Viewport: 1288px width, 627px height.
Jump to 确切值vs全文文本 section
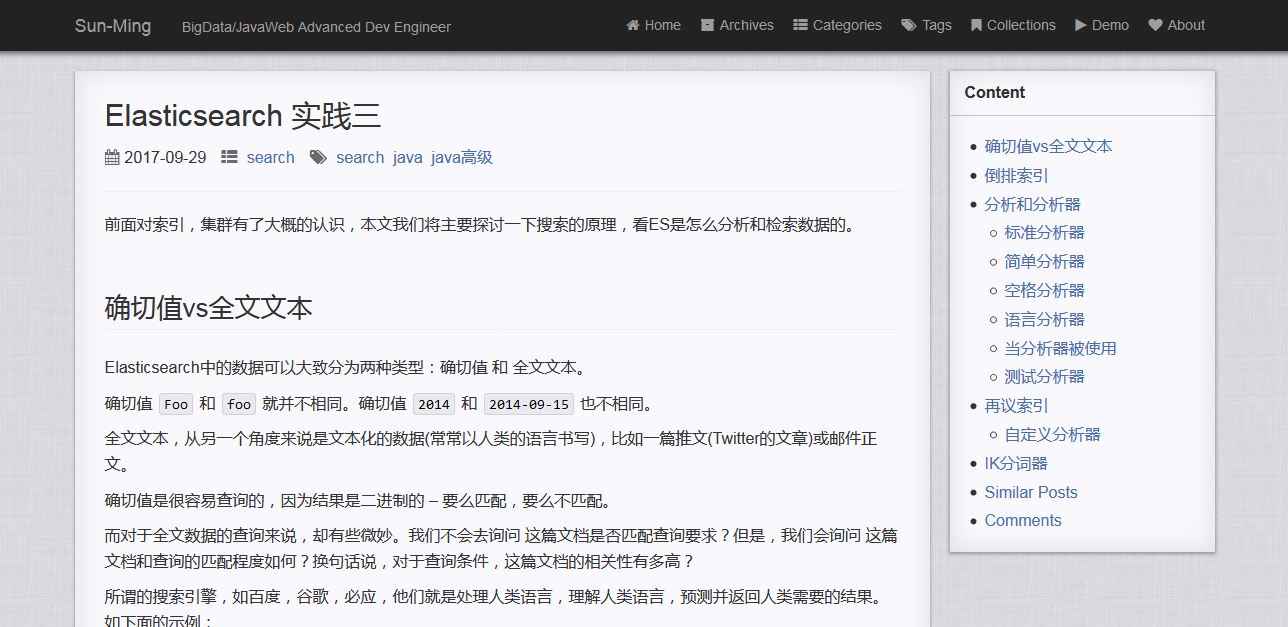(1048, 146)
